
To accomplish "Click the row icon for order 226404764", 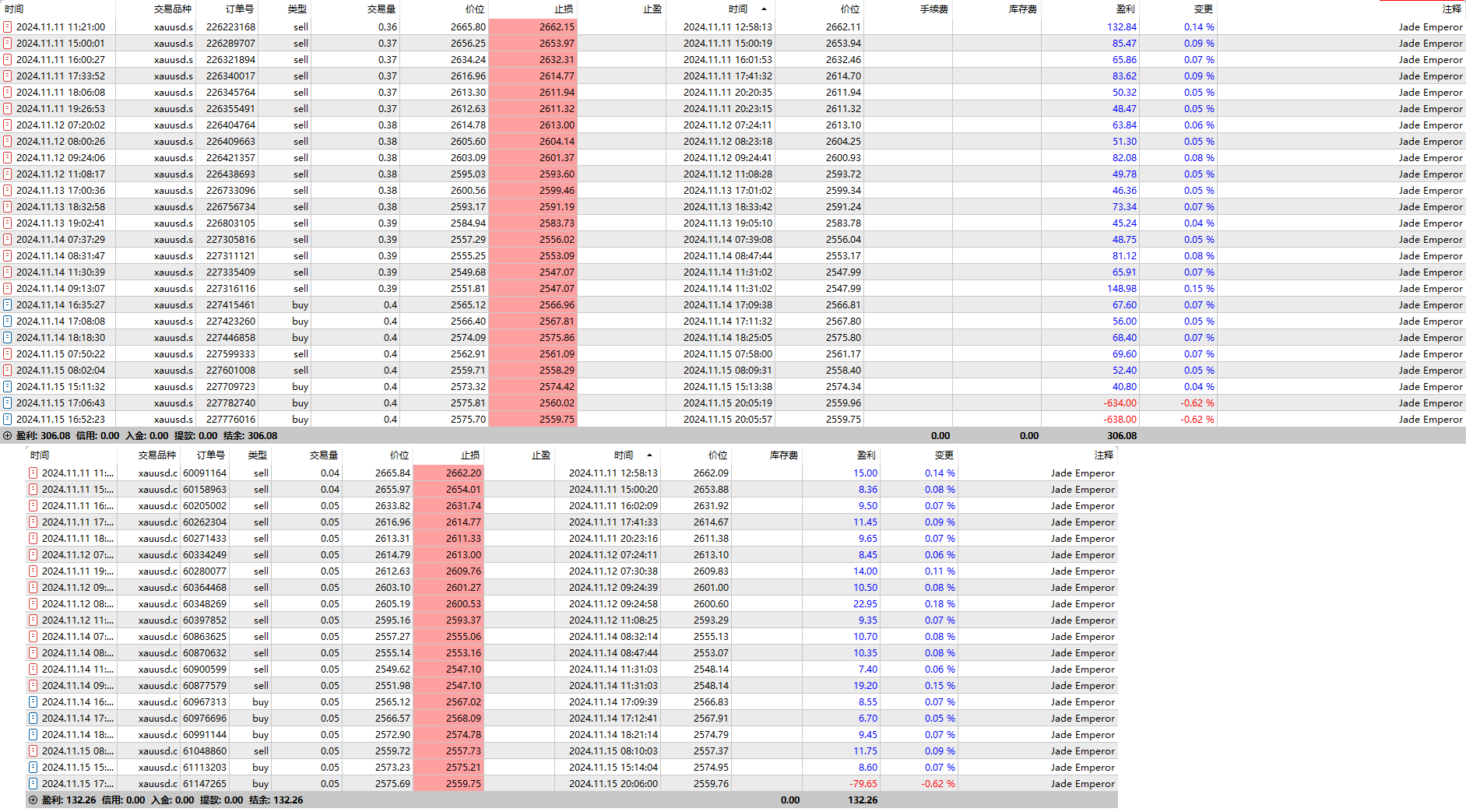I will pyautogui.click(x=8, y=125).
